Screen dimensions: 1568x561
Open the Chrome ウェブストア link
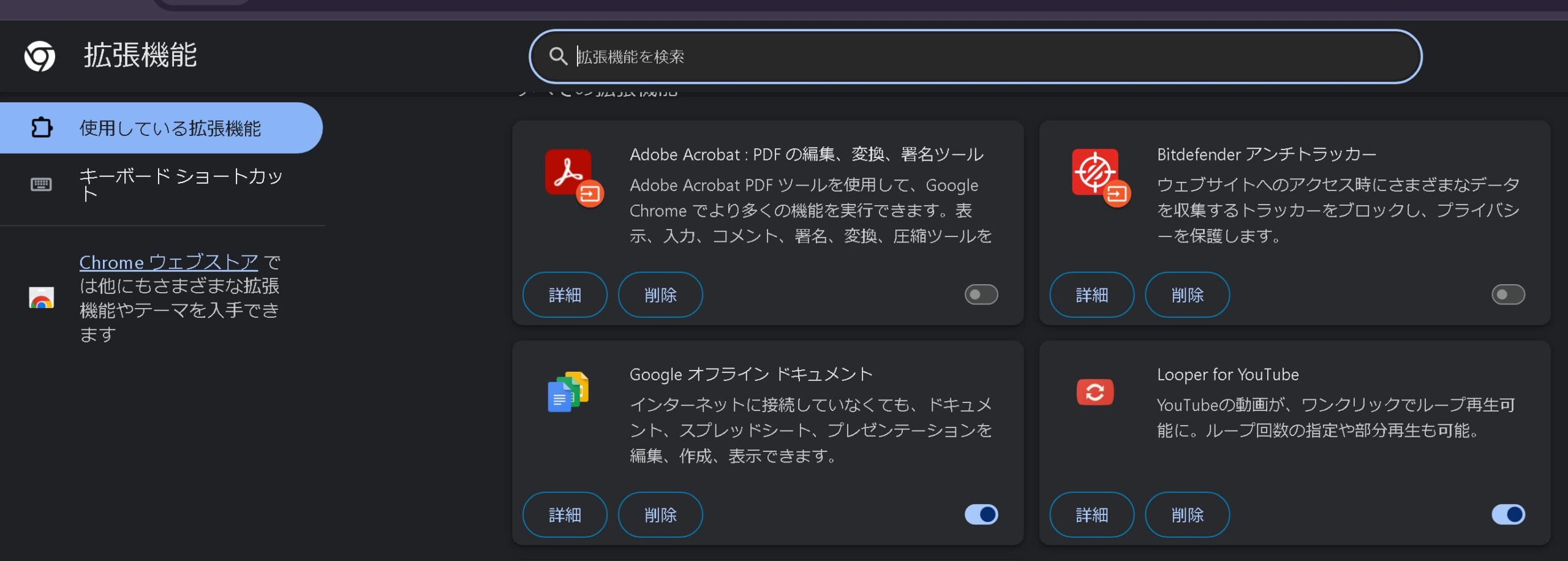click(x=168, y=262)
